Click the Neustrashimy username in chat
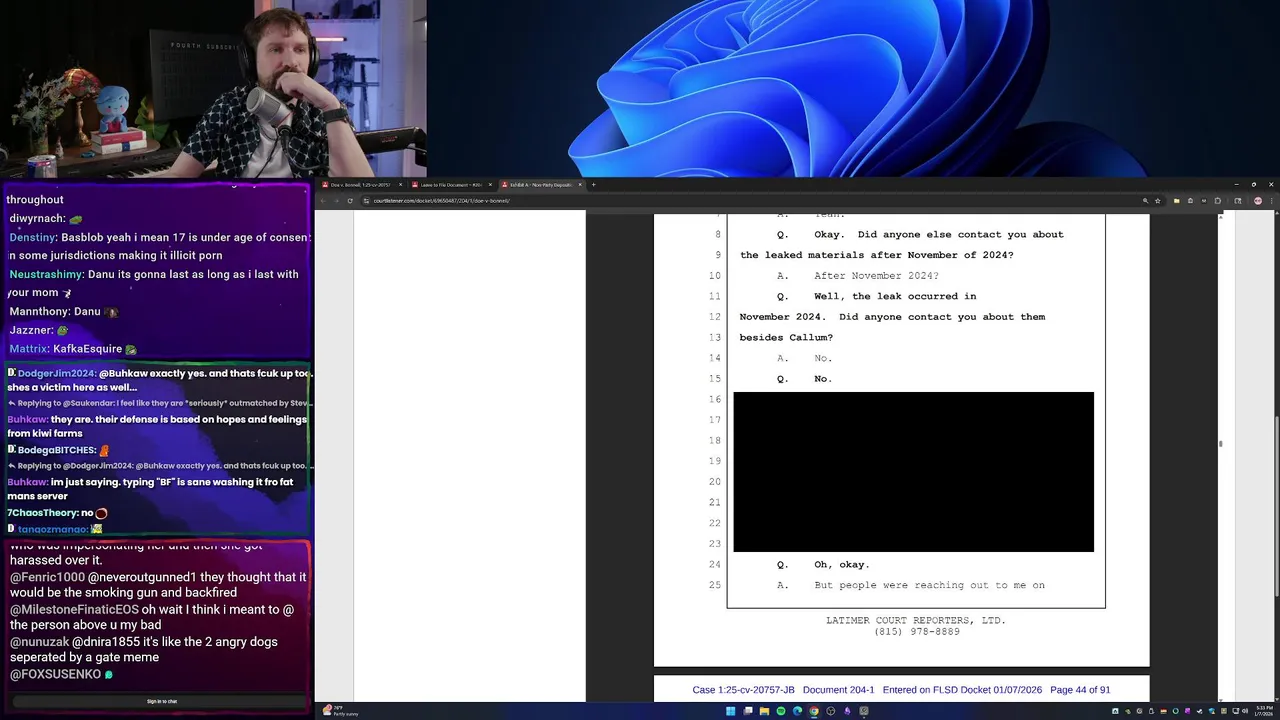Viewport: 1280px width, 720px height. (47, 274)
